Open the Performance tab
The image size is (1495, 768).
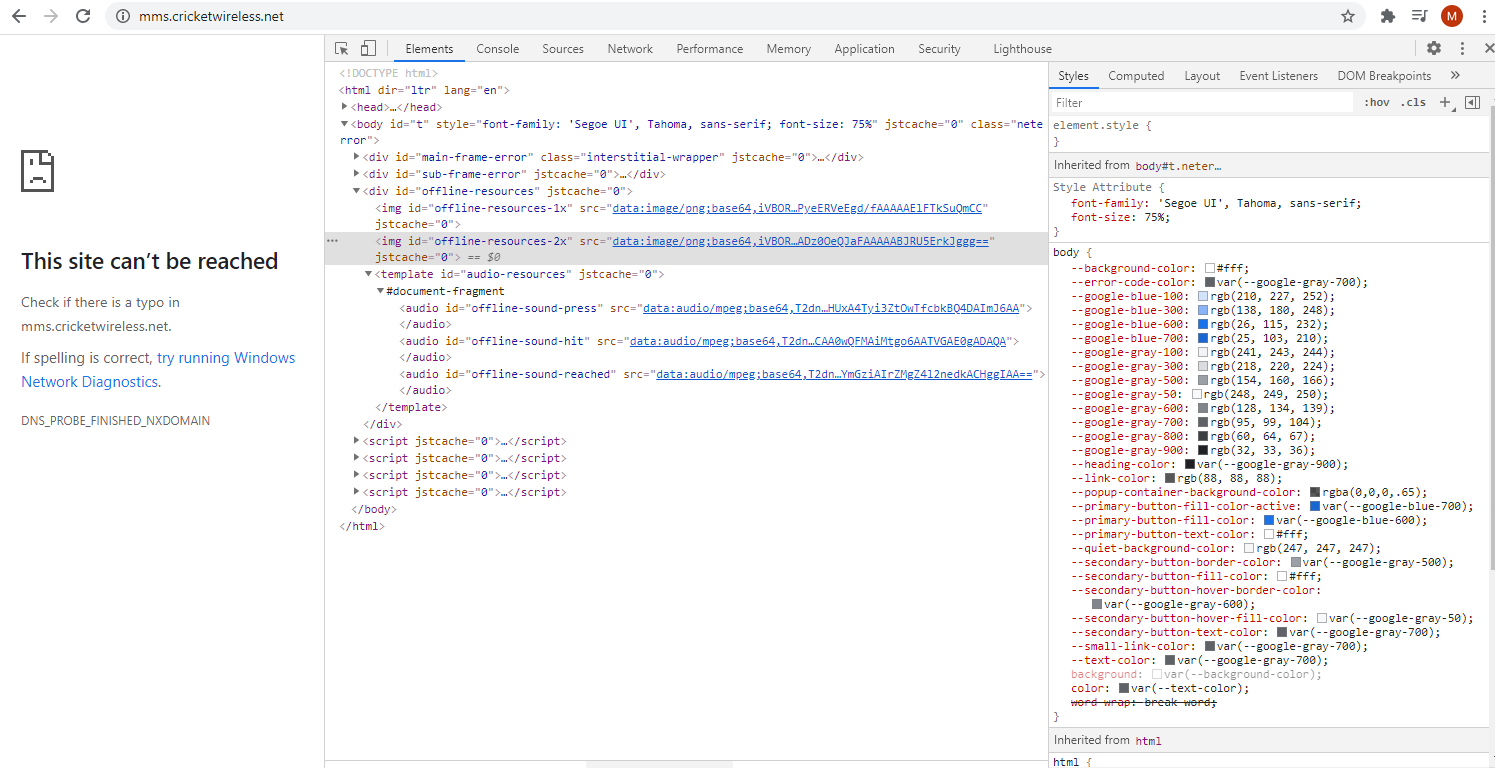coord(710,48)
